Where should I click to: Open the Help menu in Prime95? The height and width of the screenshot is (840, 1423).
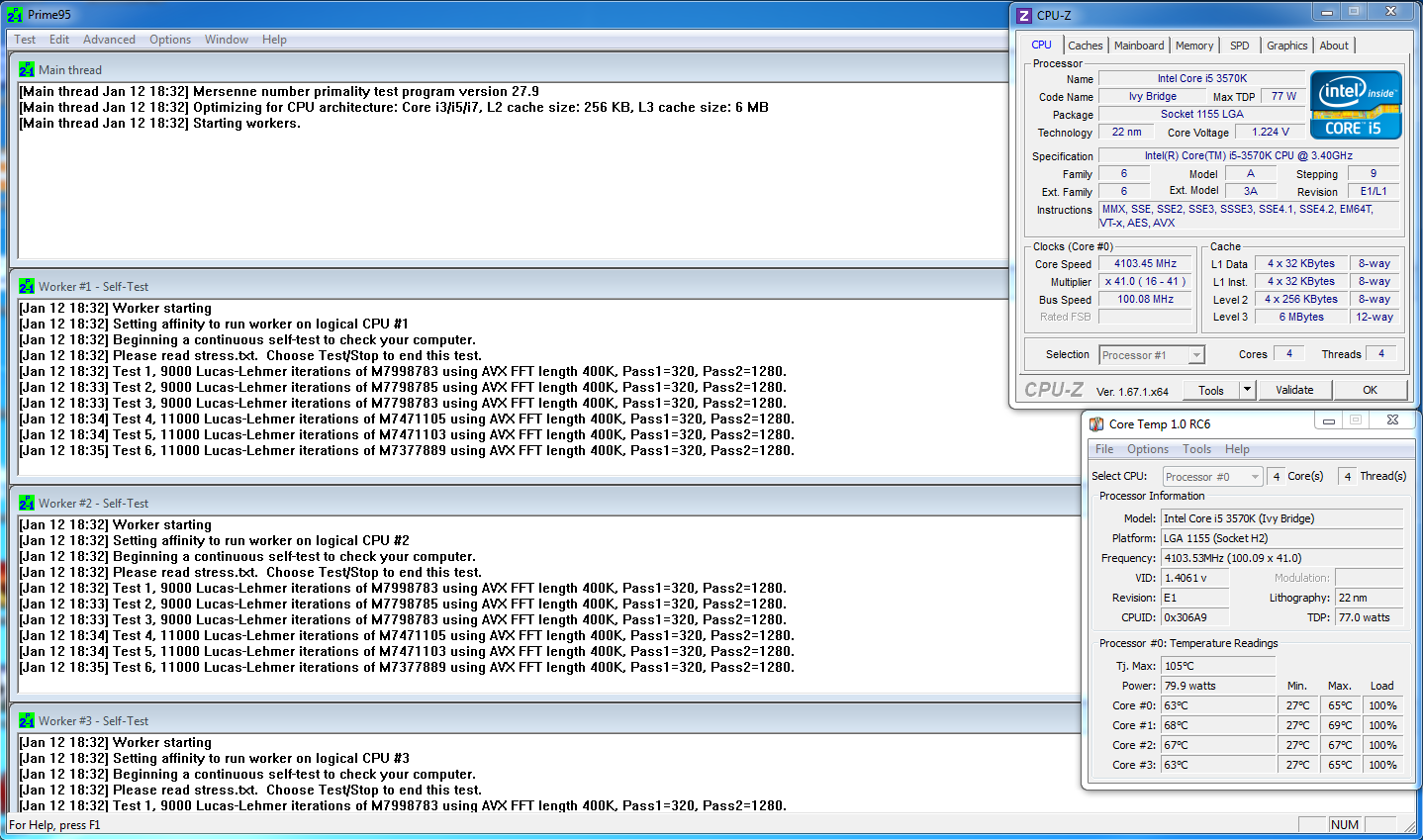274,40
